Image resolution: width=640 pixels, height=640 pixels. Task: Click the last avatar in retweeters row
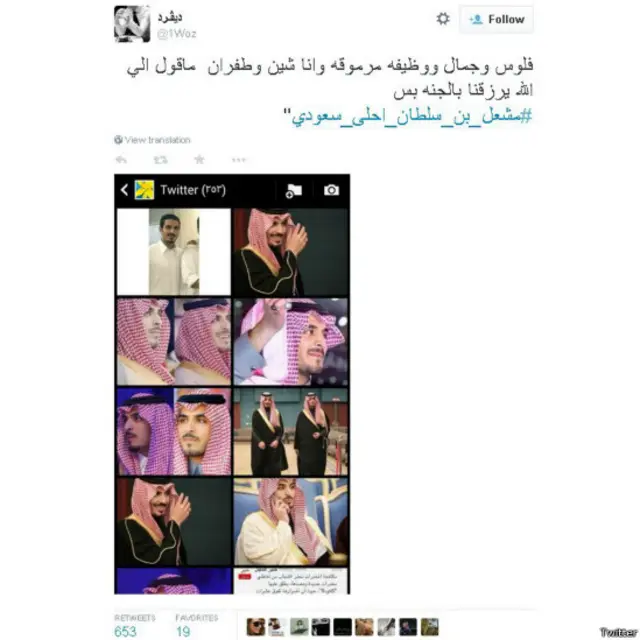[x=429, y=627]
